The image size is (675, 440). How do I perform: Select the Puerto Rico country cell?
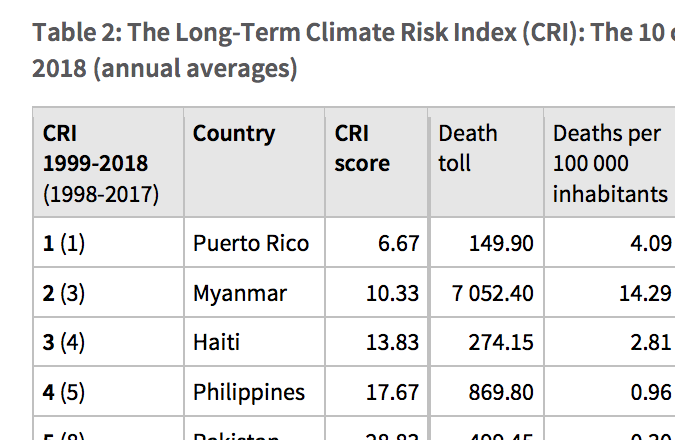point(251,243)
